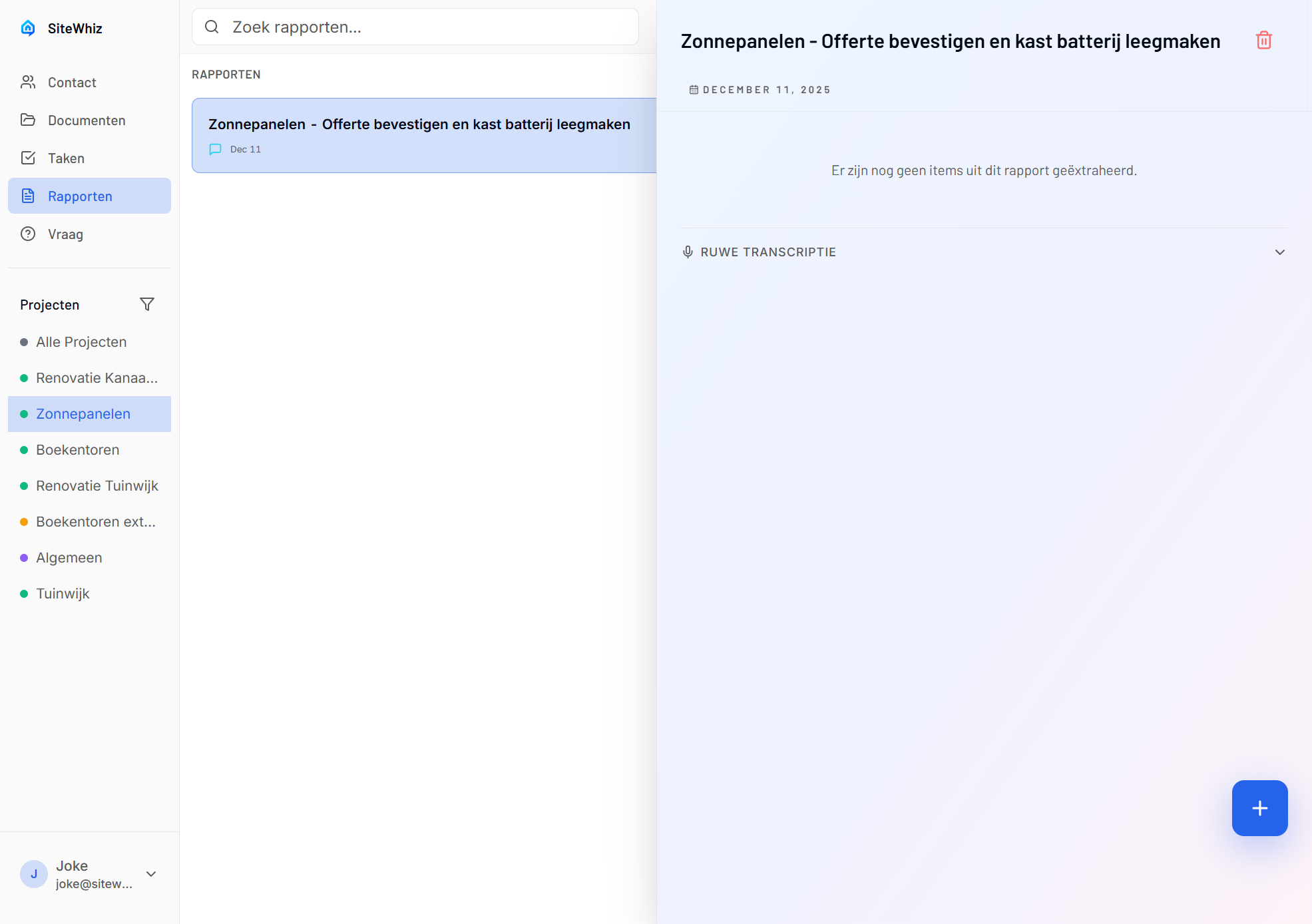
Task: Open the Projecten filter
Action: click(x=147, y=304)
